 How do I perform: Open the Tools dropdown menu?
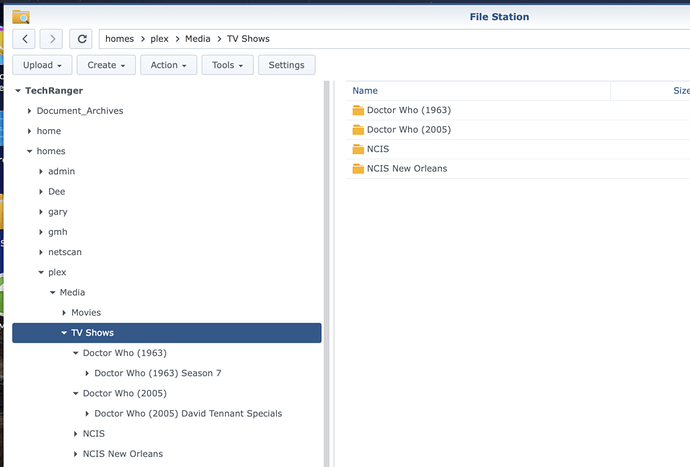tap(228, 65)
